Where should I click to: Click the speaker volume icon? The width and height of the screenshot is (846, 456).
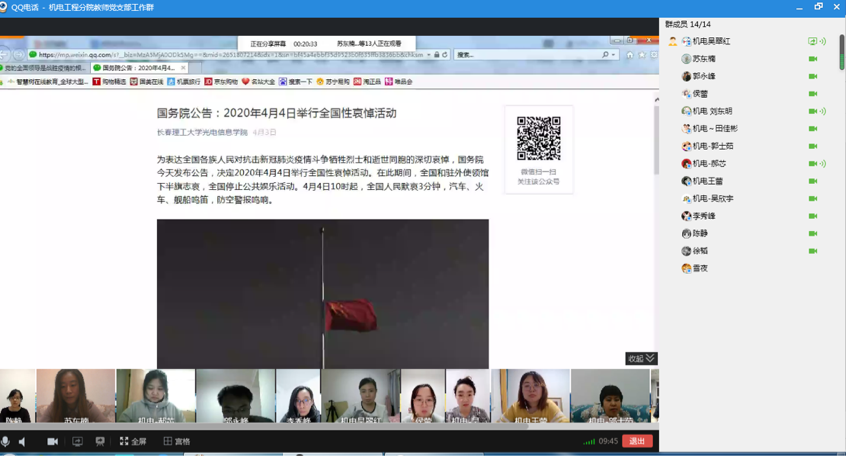click(x=23, y=441)
